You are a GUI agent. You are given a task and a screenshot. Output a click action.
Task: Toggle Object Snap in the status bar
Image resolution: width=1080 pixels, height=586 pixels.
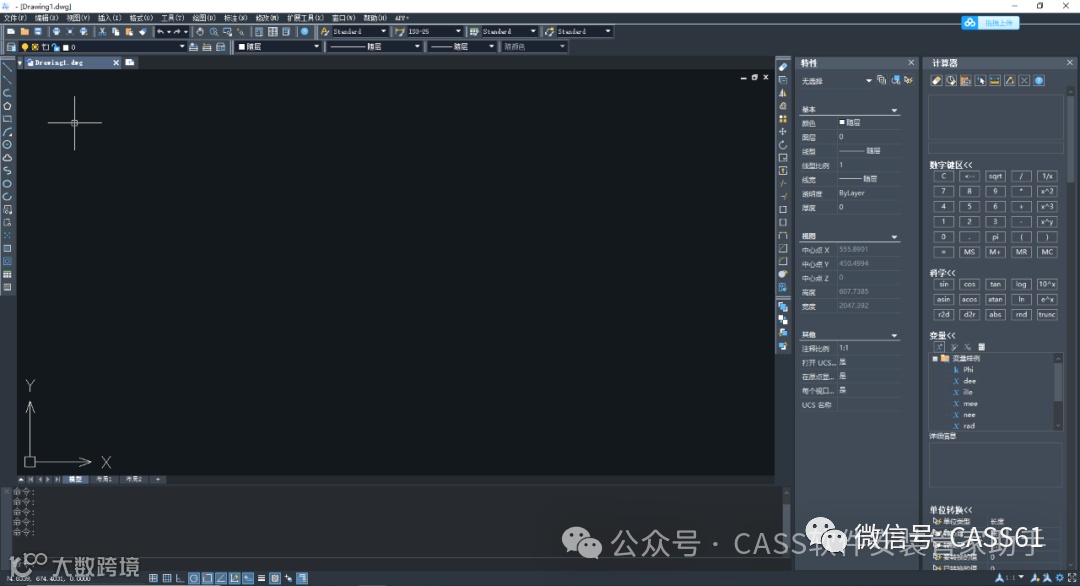[x=207, y=578]
